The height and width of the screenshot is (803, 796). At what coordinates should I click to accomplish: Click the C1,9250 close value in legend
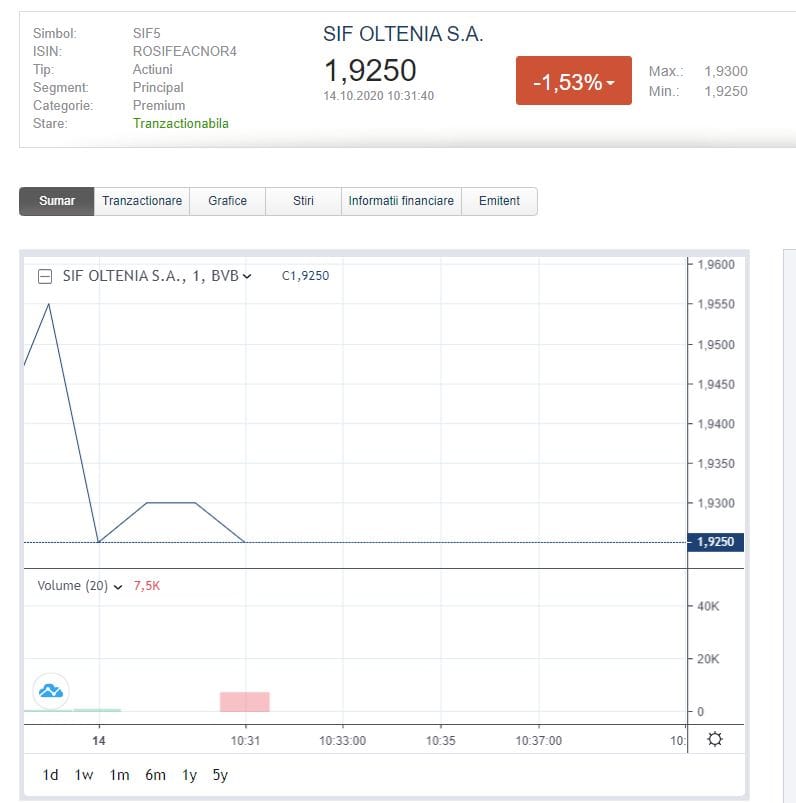click(x=305, y=276)
